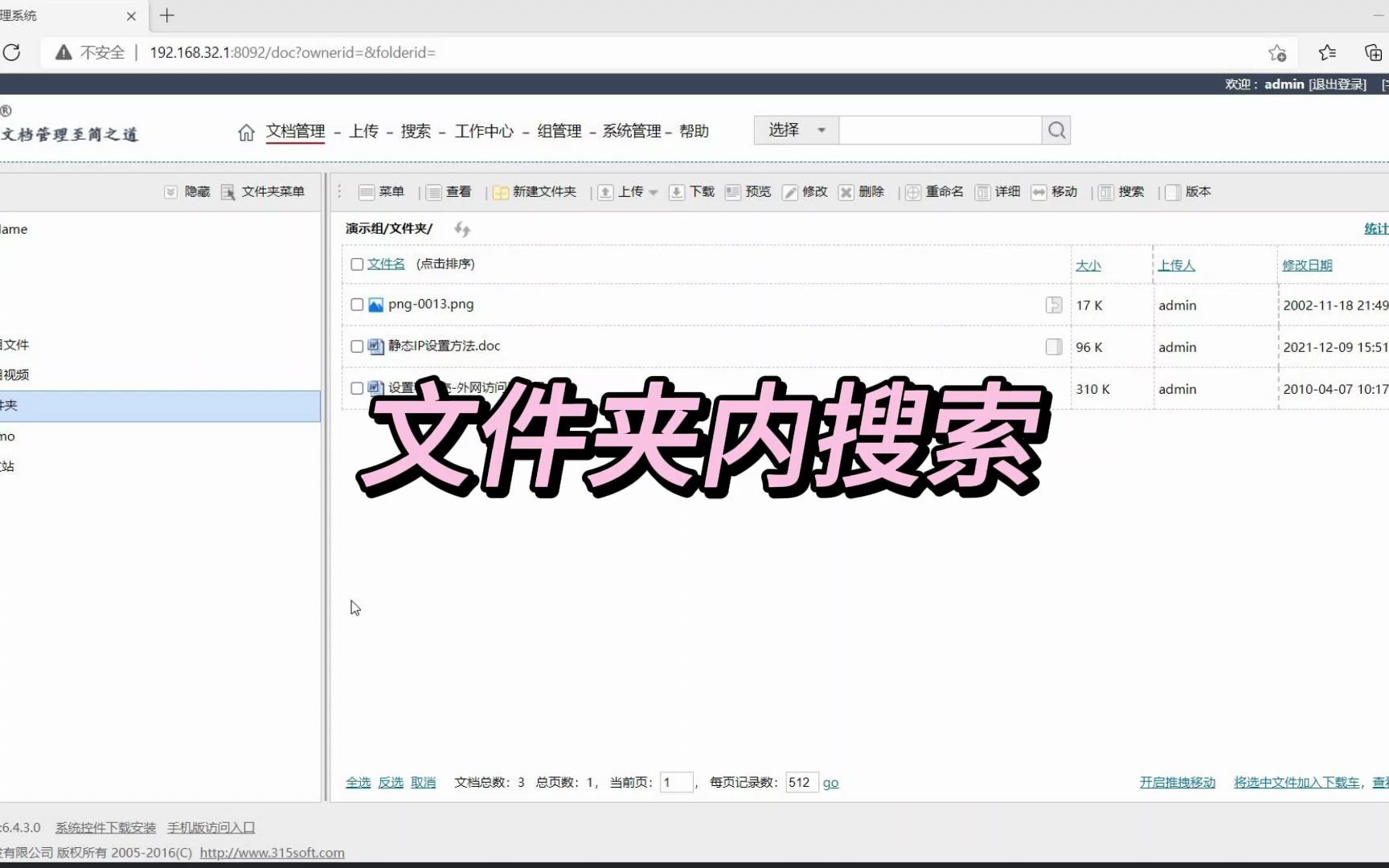The width and height of the screenshot is (1389, 868).
Task: Tick the select-all checkbox beside 文件名
Action: tap(357, 264)
